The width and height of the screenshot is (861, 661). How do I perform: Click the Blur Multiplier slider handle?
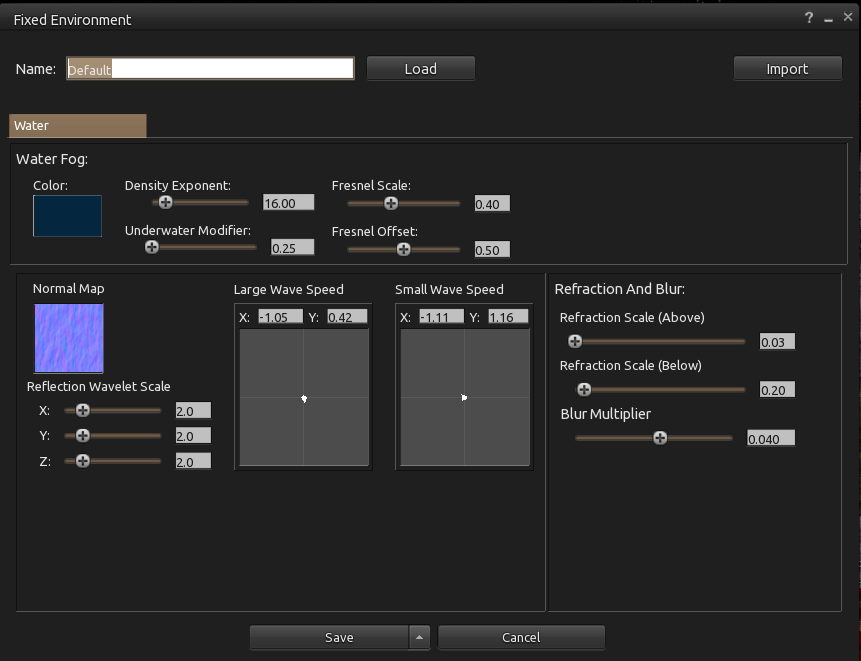point(660,437)
